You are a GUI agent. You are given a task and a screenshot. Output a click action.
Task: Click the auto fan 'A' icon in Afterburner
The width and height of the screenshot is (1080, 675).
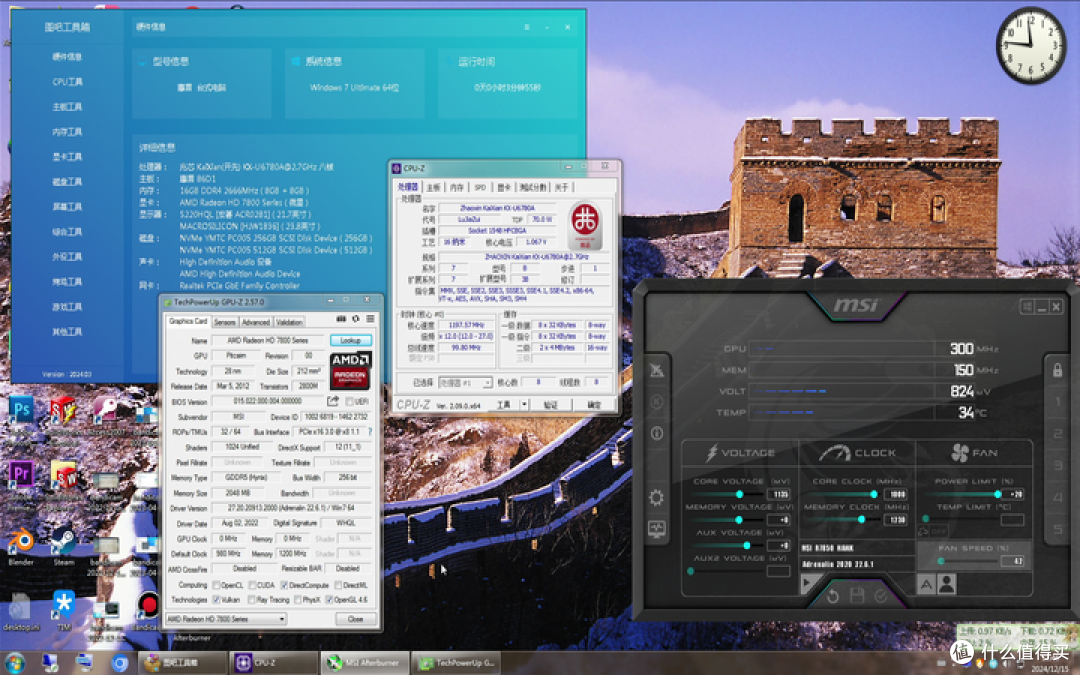coord(926,584)
